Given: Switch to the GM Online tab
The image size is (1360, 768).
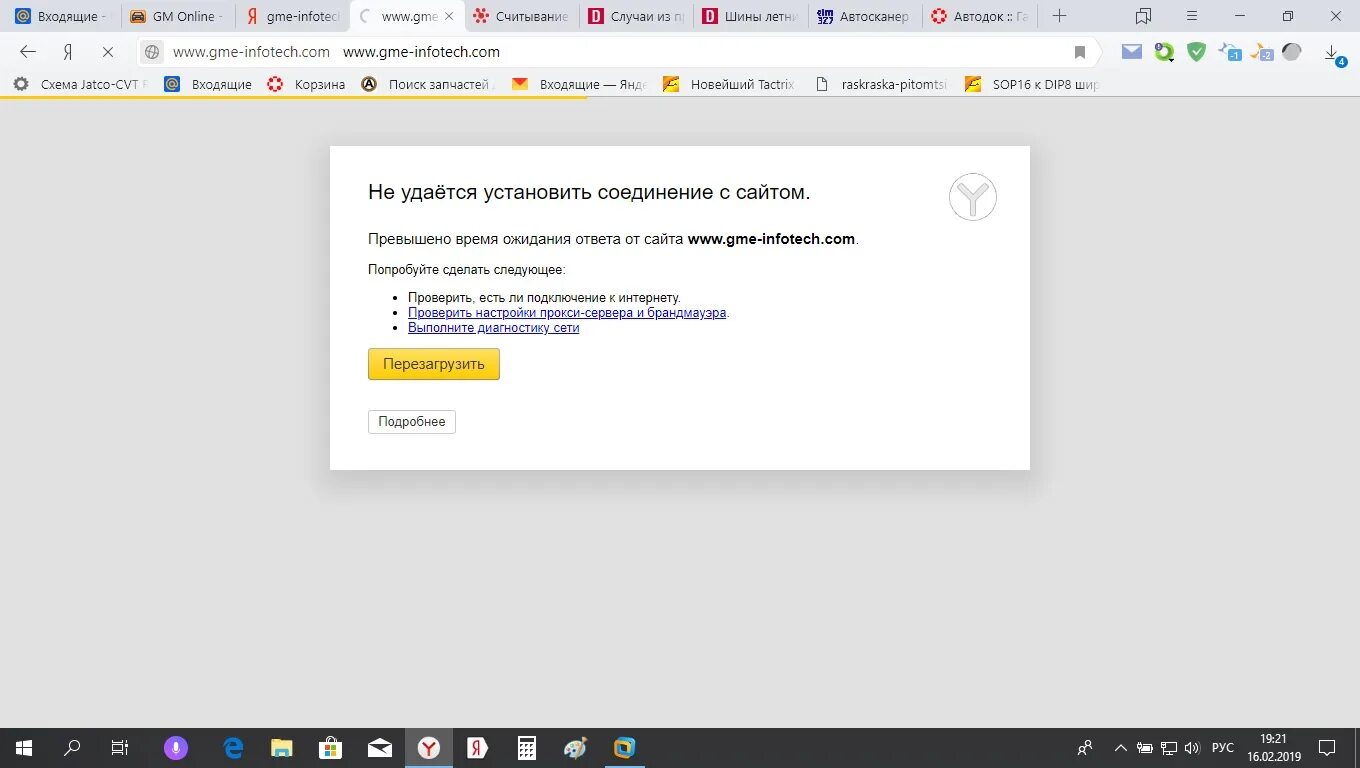Looking at the screenshot, I should pos(178,16).
